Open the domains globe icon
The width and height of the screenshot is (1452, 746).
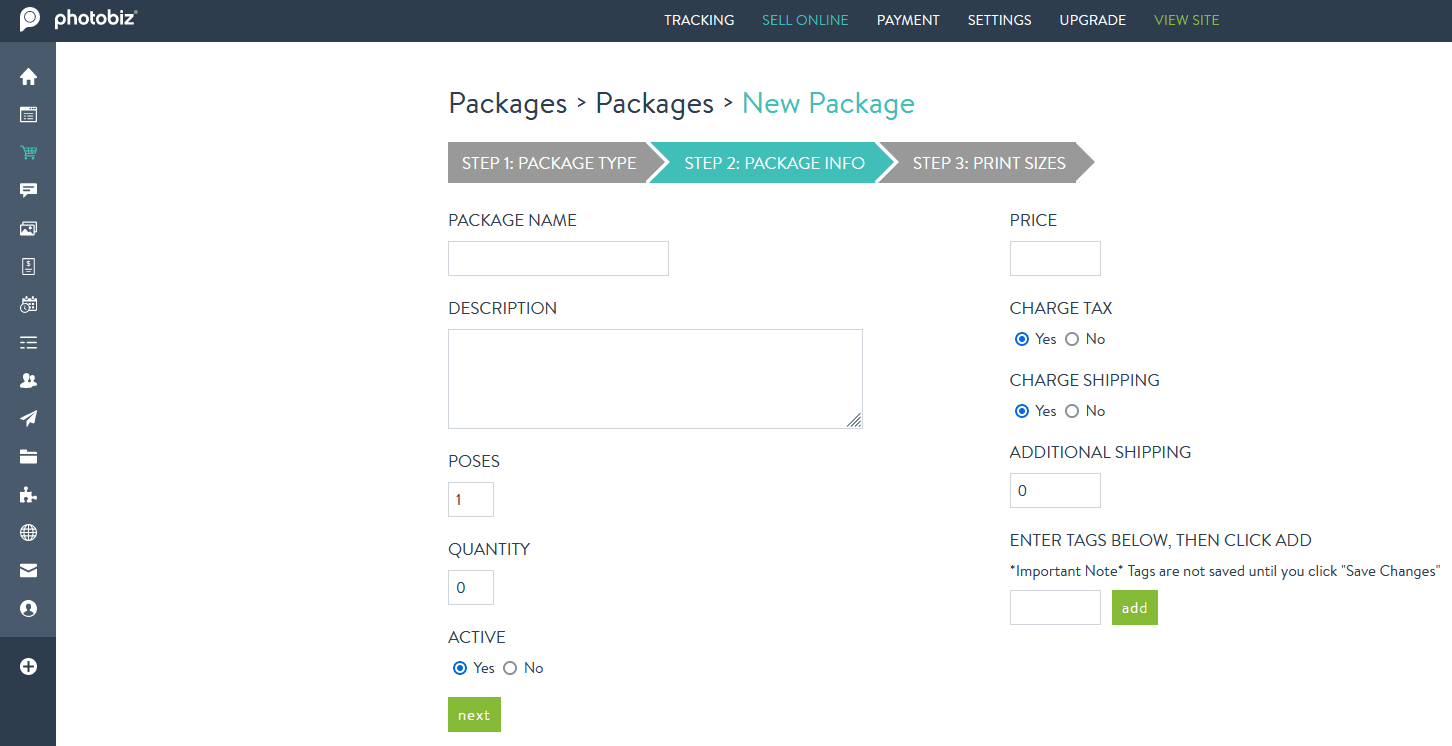click(28, 532)
